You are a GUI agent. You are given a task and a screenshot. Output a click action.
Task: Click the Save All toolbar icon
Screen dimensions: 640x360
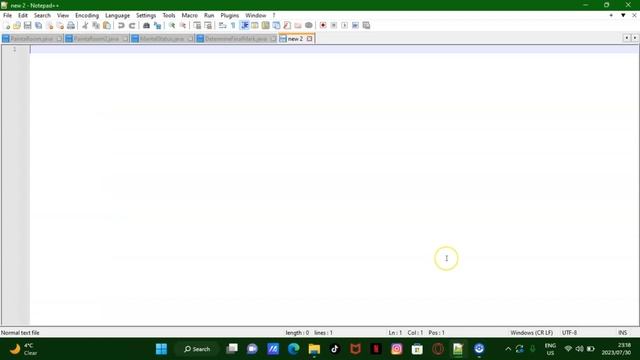(x=38, y=25)
